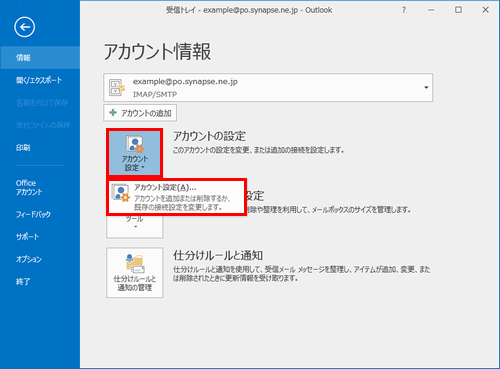Image resolution: width=500 pixels, height=369 pixels.
Task: Click the person-and-gear icon on アカウント設定 button
Action: [x=135, y=145]
